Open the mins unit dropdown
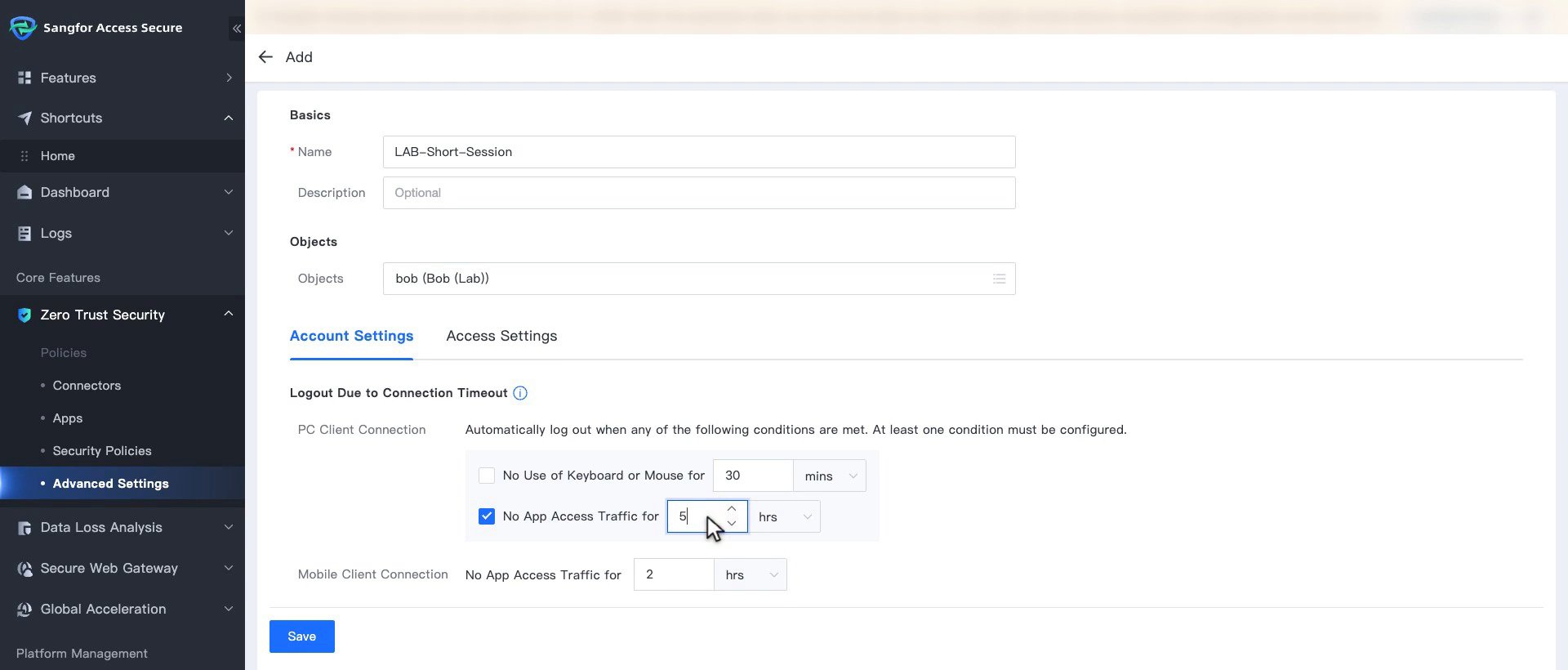Viewport: 1568px width, 670px height. point(830,476)
